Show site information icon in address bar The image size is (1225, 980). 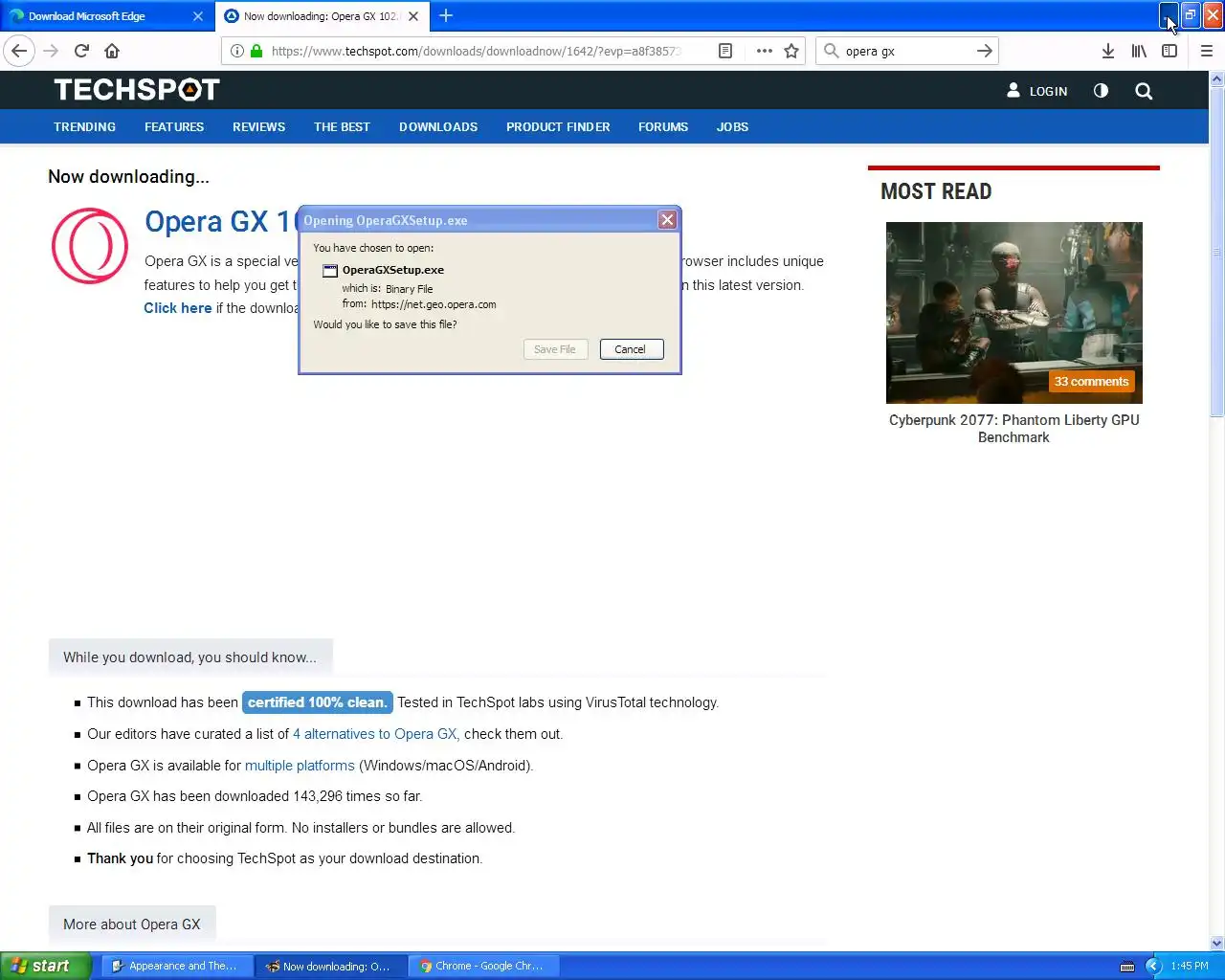(x=236, y=51)
